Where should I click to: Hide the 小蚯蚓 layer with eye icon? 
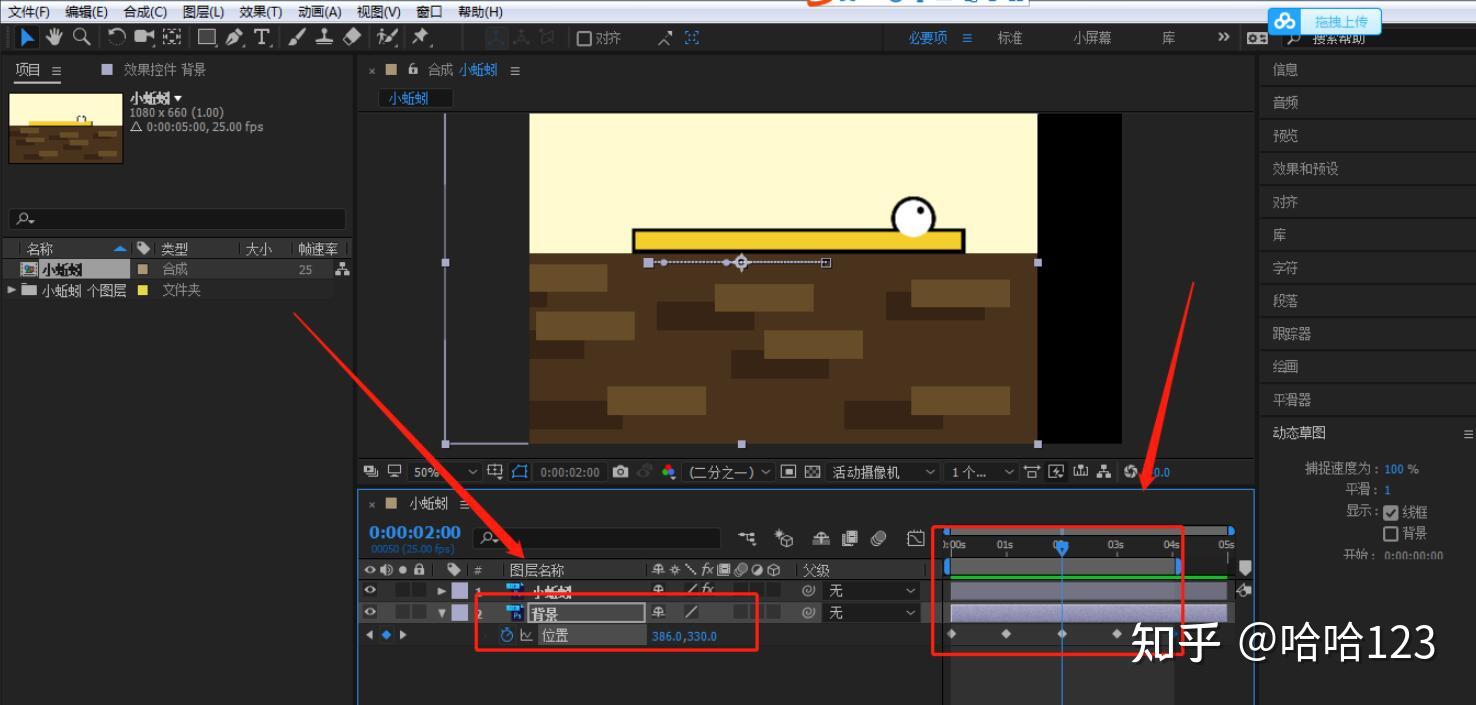370,591
